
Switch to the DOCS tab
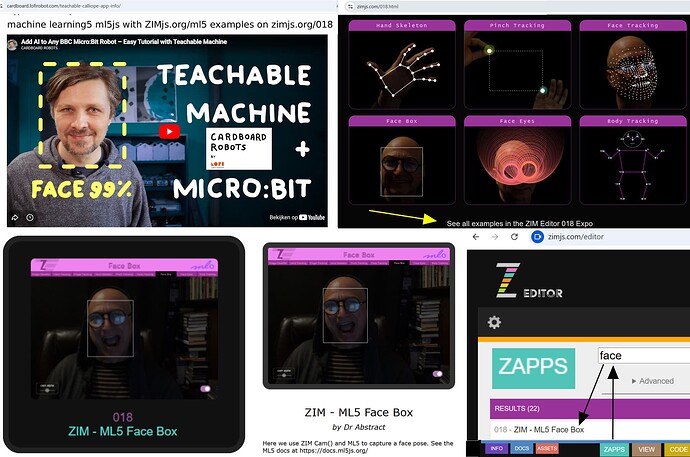[521, 449]
